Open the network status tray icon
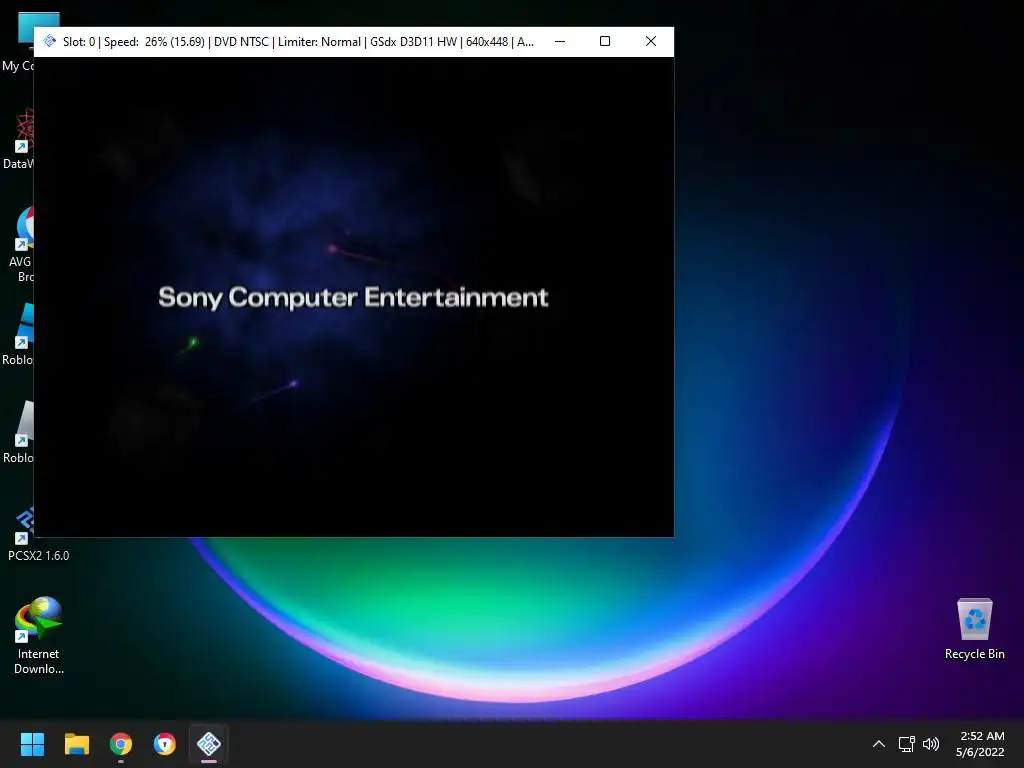Viewport: 1024px width, 768px height. point(906,744)
